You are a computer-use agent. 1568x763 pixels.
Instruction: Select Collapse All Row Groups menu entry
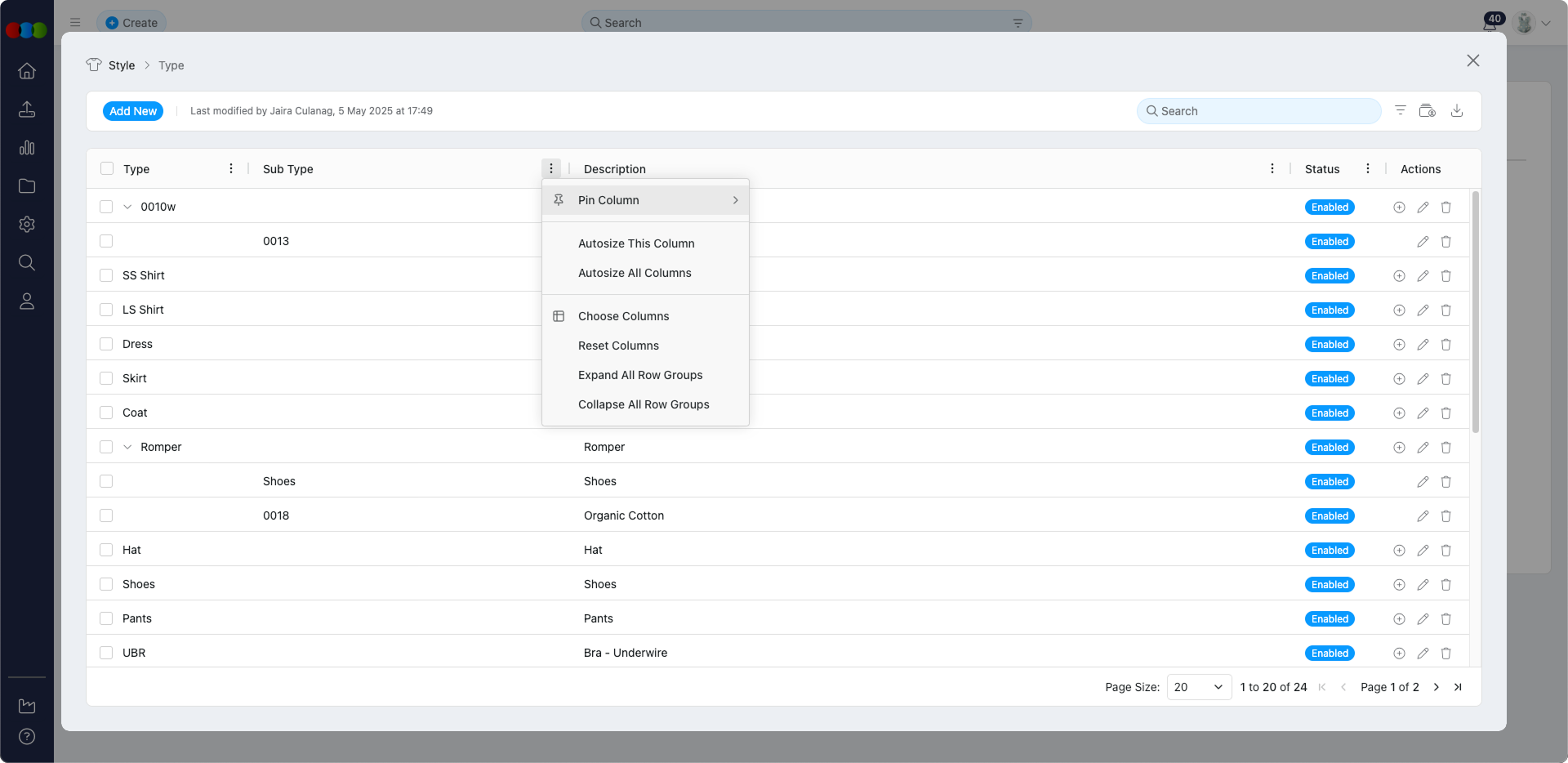[644, 404]
